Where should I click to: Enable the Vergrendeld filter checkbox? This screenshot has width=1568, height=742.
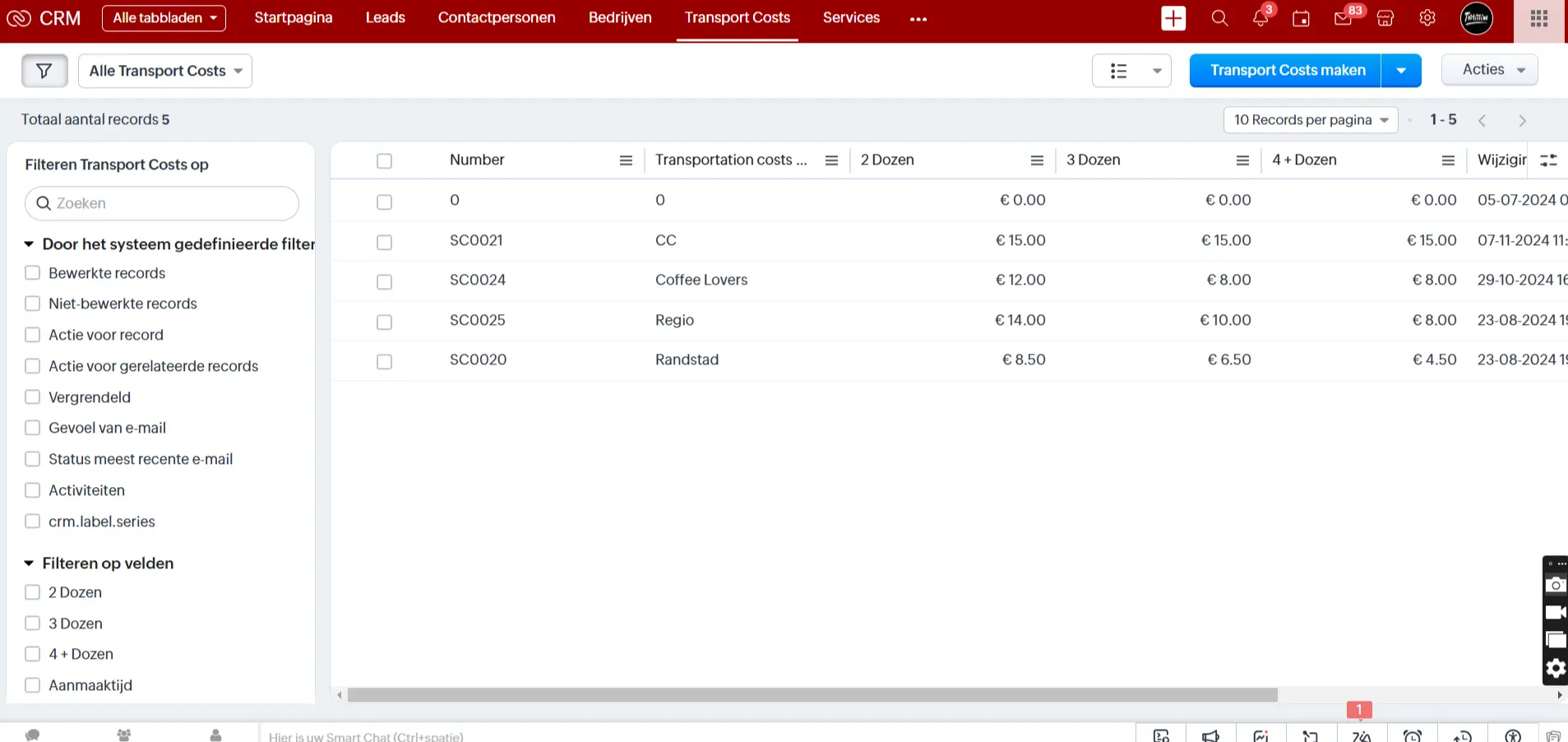tap(32, 397)
